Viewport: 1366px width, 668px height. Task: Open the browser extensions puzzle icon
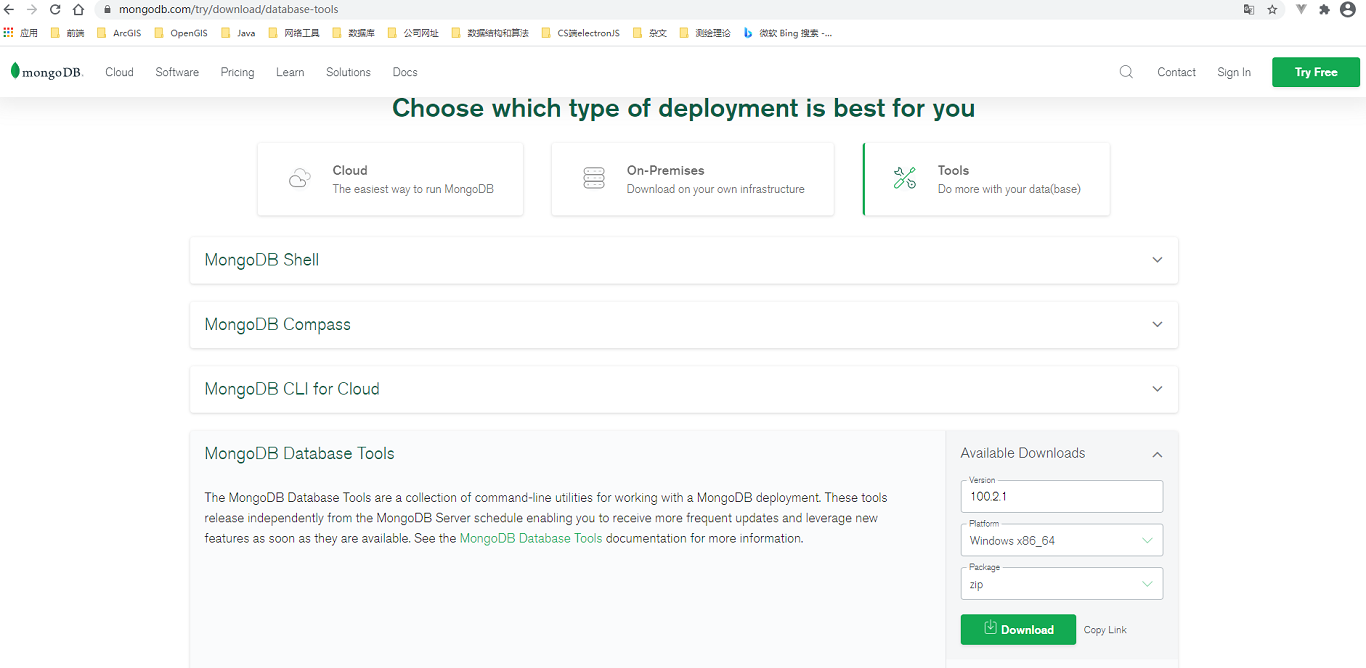pos(1324,10)
